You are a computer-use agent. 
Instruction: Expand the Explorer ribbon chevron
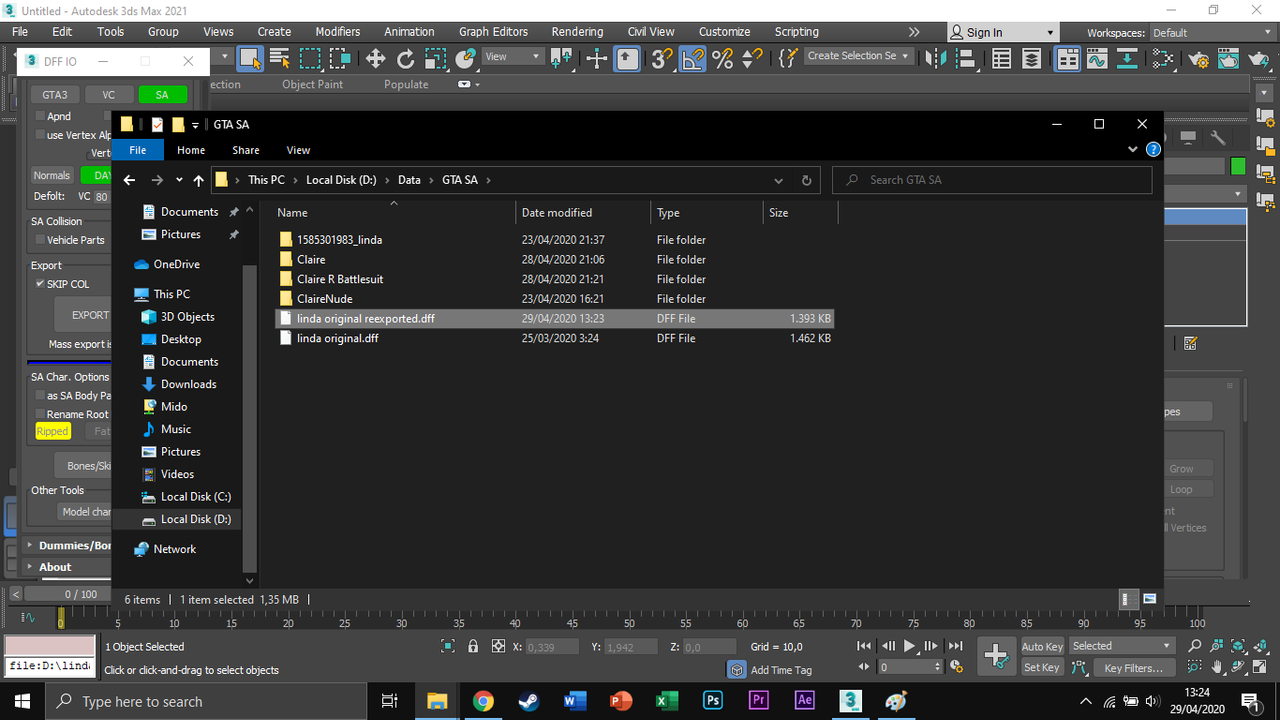(1132, 150)
